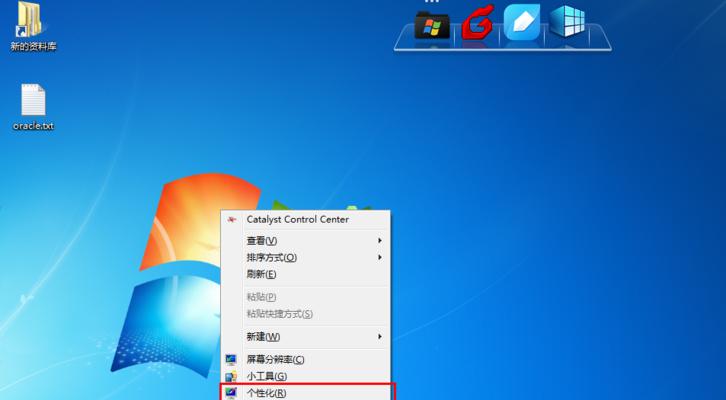Open 屏幕分辨率(C) settings
Viewport: 726px width, 400px height.
pos(306,359)
